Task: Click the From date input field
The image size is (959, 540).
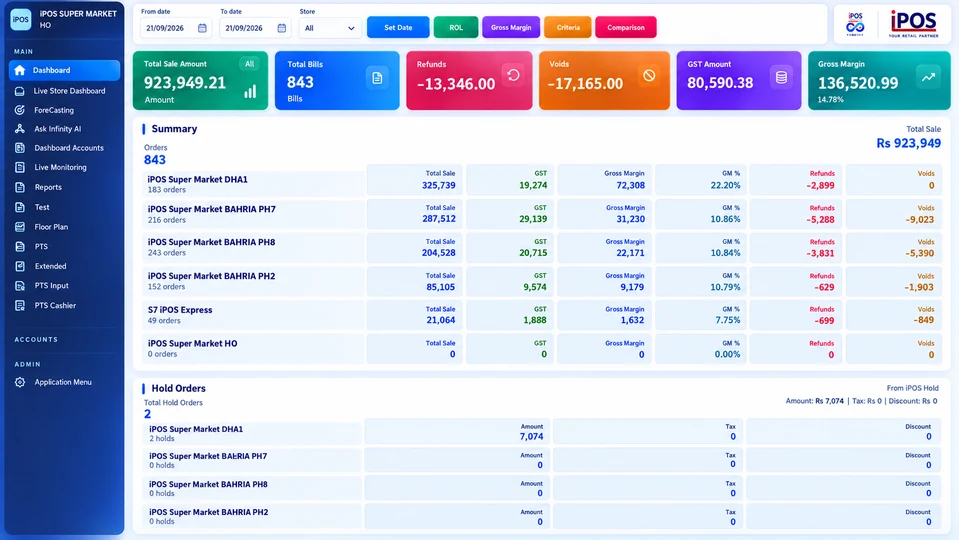Action: (x=176, y=28)
